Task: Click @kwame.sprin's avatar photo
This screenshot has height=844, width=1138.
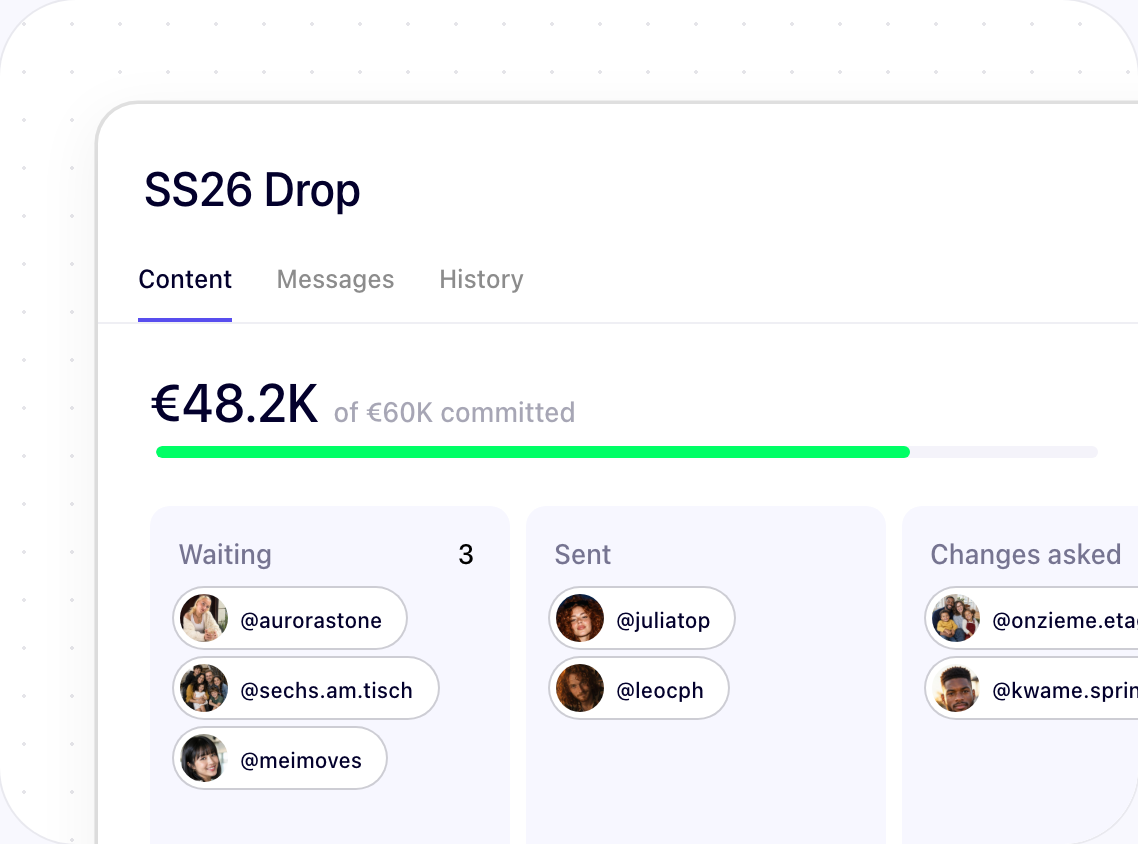Action: tap(956, 688)
